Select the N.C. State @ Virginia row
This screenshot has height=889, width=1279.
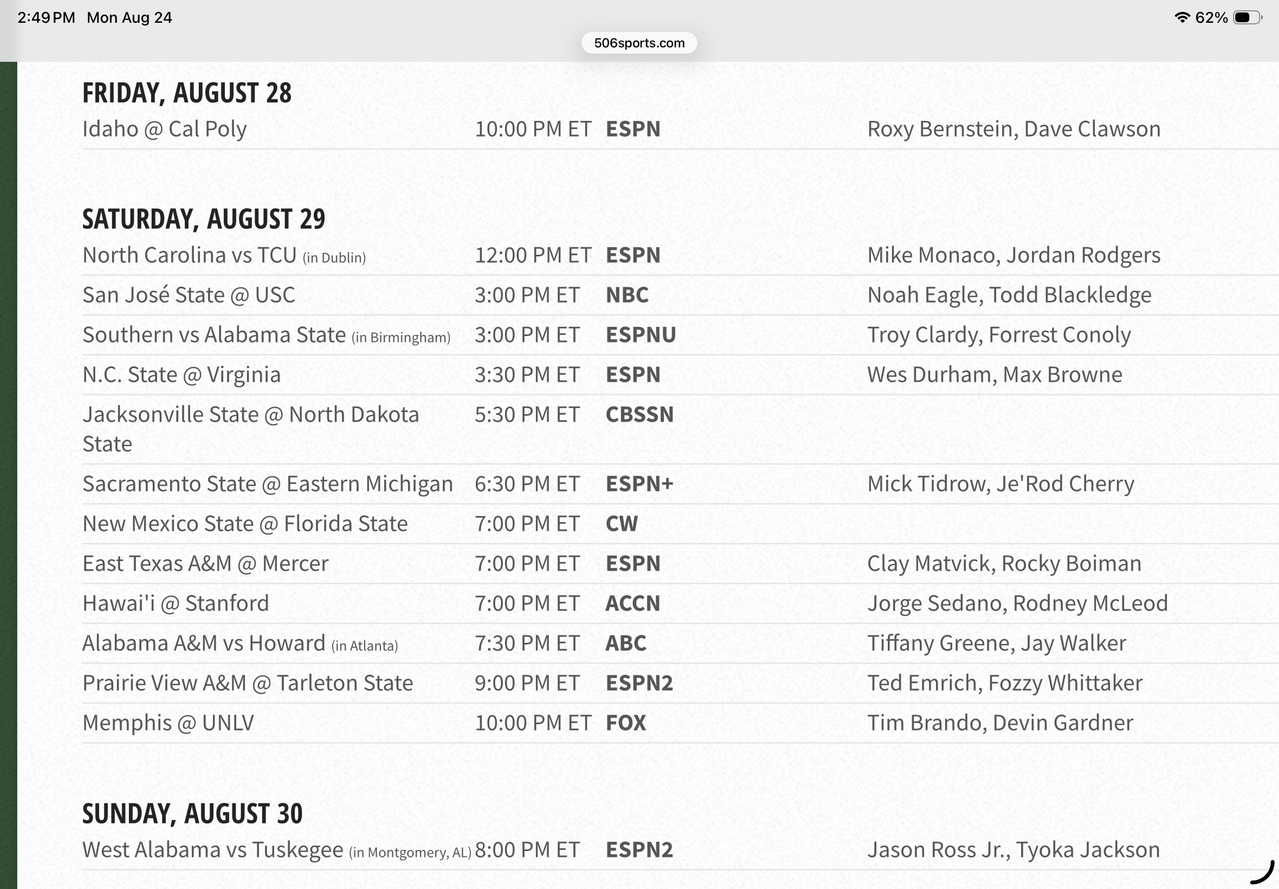click(x=680, y=375)
